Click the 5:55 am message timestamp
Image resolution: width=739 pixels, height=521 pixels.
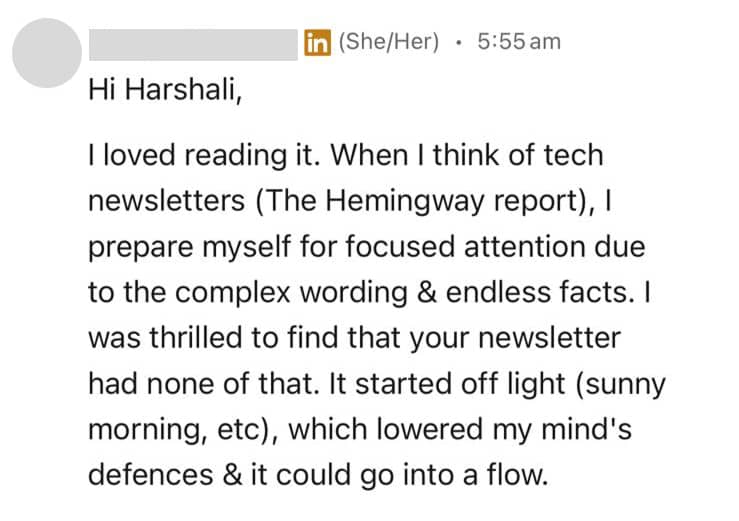(519, 41)
